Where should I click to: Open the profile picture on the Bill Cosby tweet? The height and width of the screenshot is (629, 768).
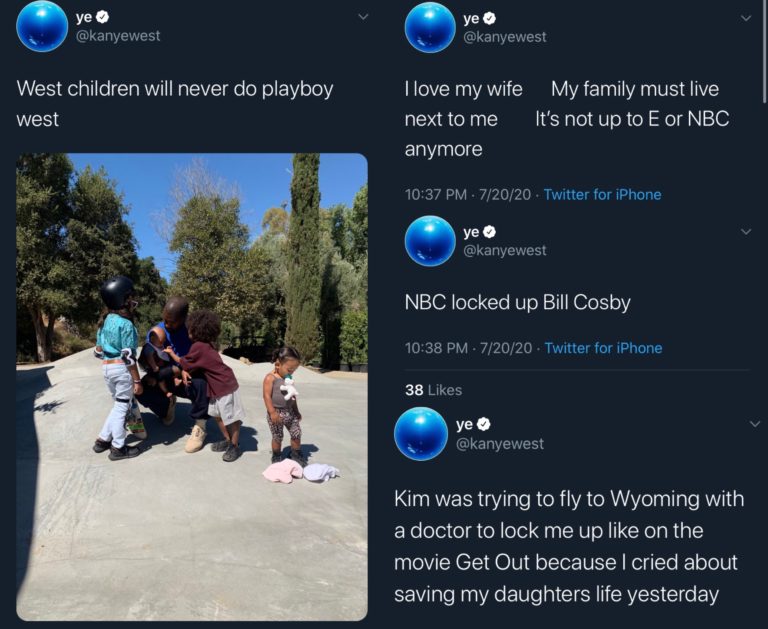coord(430,241)
